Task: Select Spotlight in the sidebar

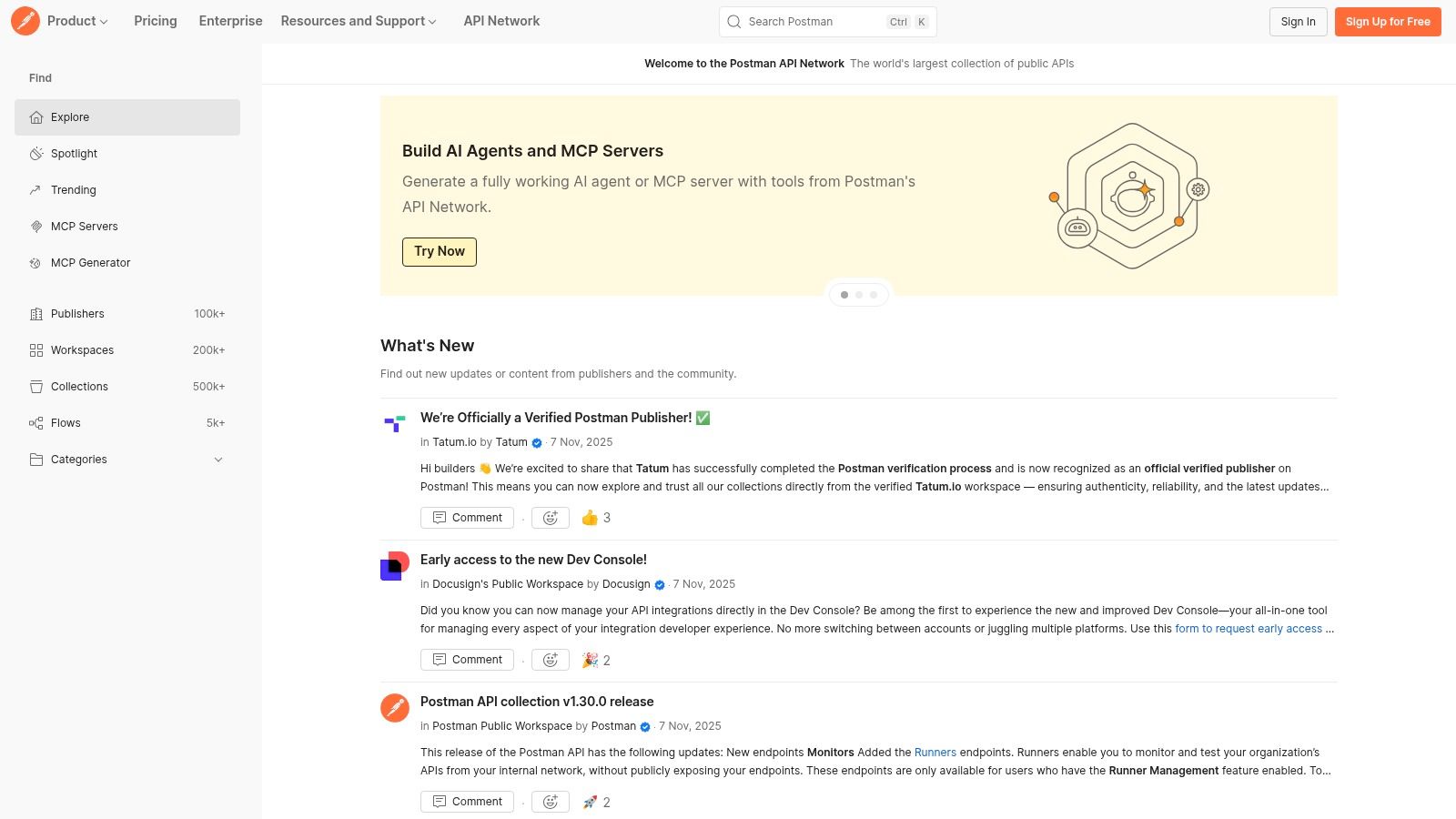Action: [x=73, y=153]
